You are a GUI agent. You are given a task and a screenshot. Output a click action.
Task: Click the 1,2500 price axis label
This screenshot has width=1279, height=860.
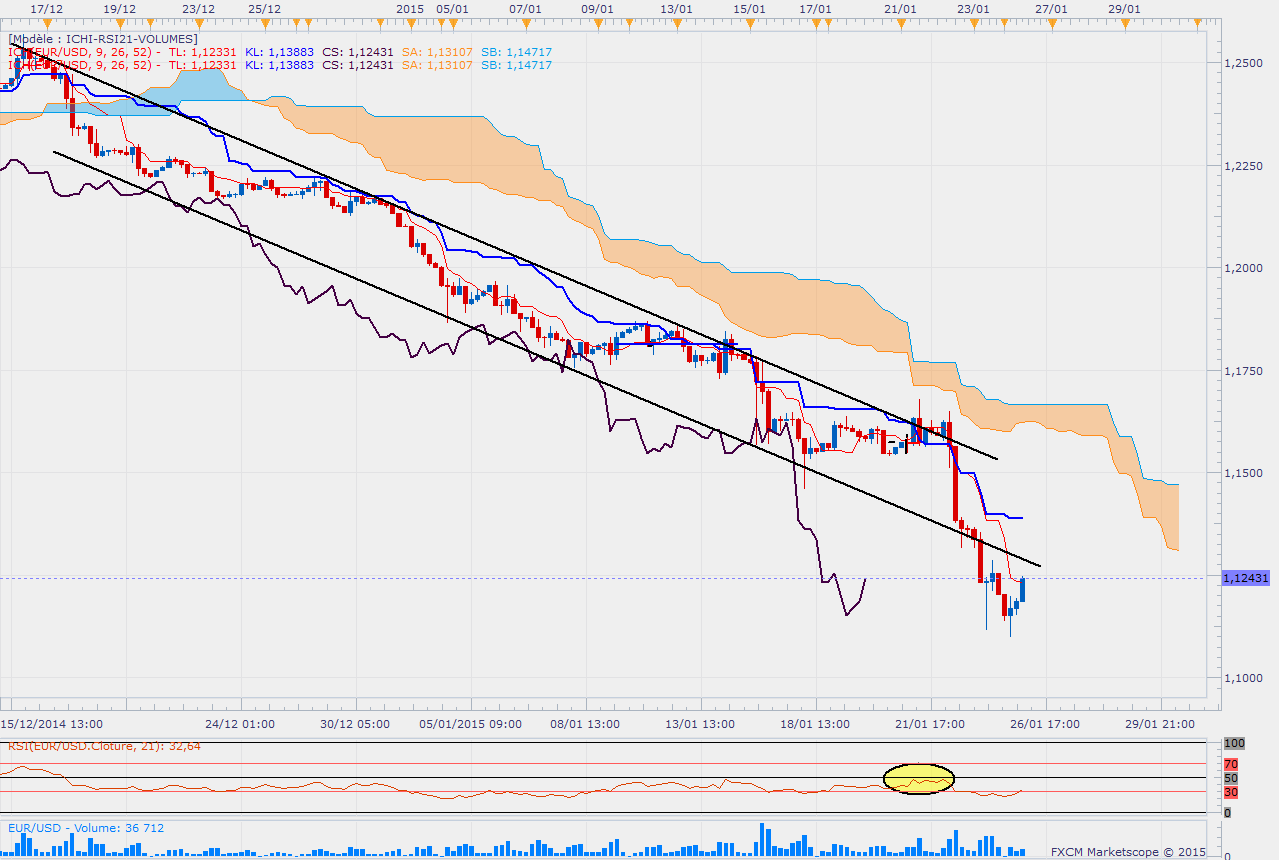click(1243, 62)
